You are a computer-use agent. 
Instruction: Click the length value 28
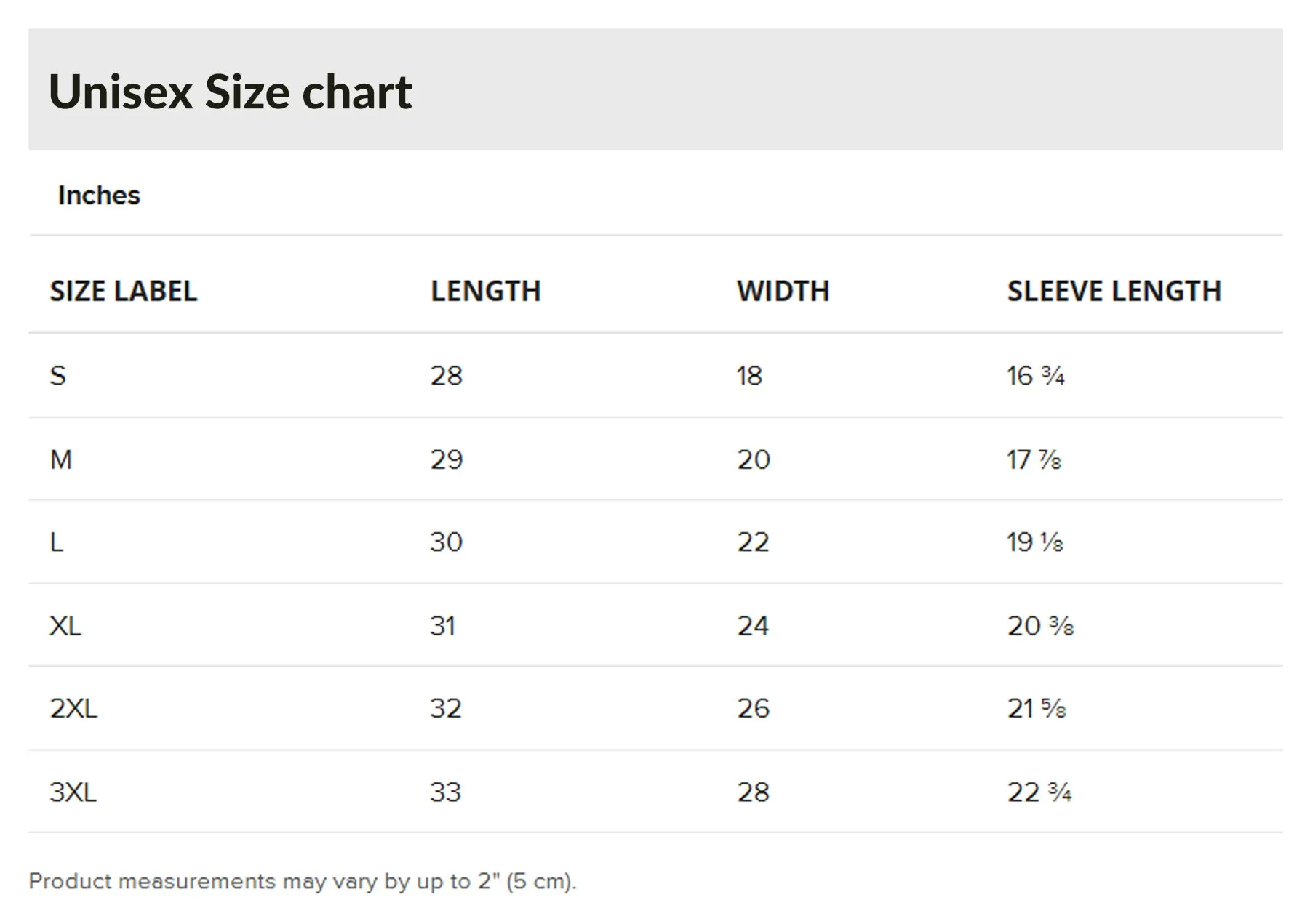click(x=447, y=376)
